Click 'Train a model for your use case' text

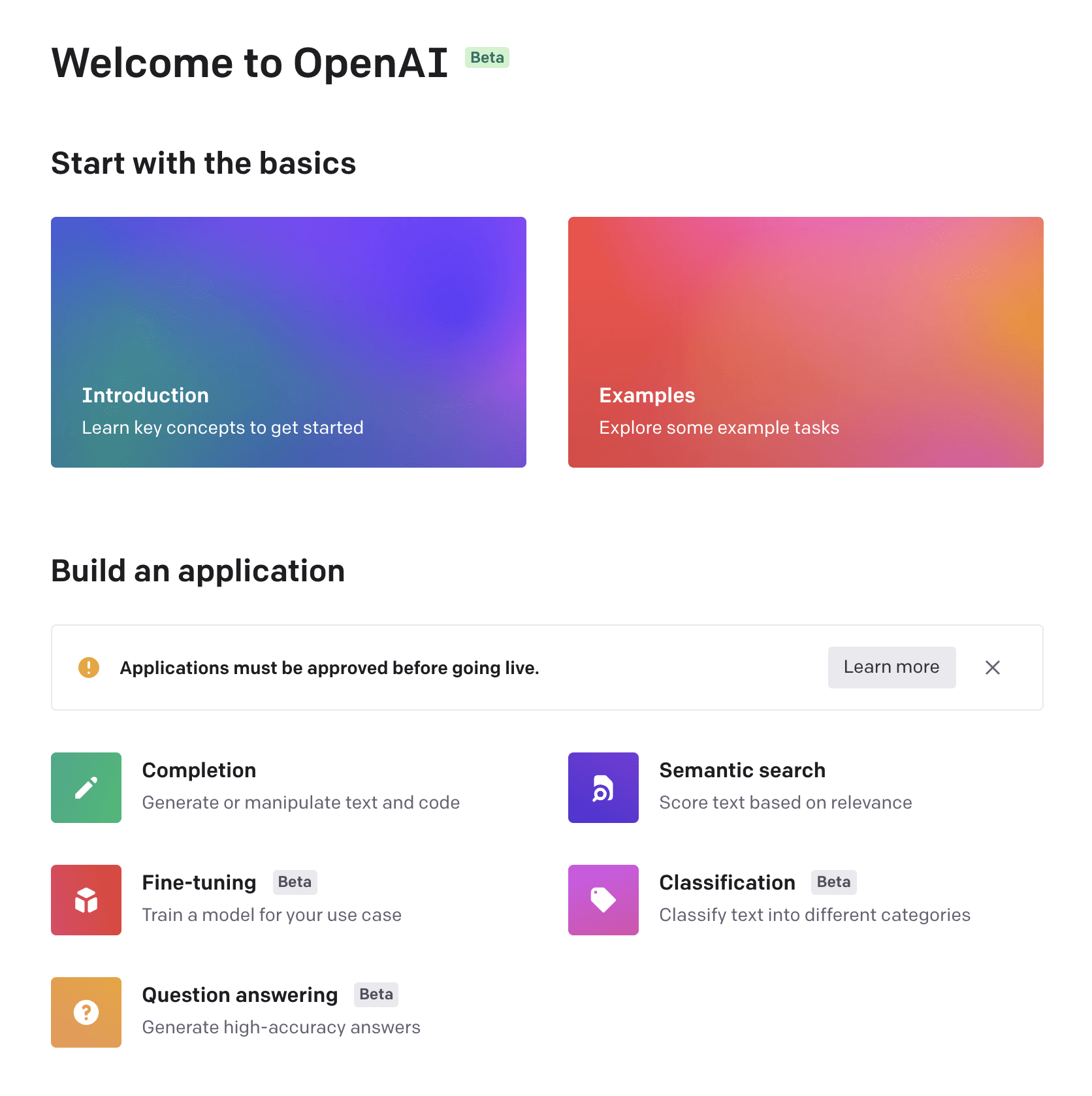(x=272, y=915)
